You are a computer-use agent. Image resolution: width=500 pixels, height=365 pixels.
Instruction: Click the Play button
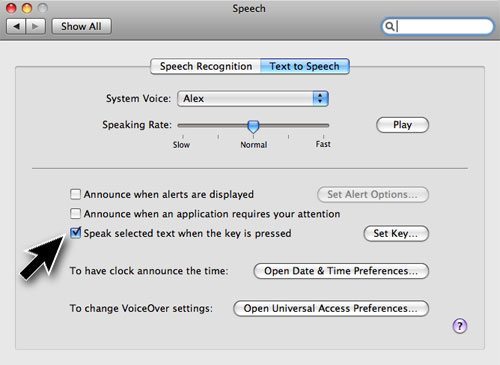[402, 125]
